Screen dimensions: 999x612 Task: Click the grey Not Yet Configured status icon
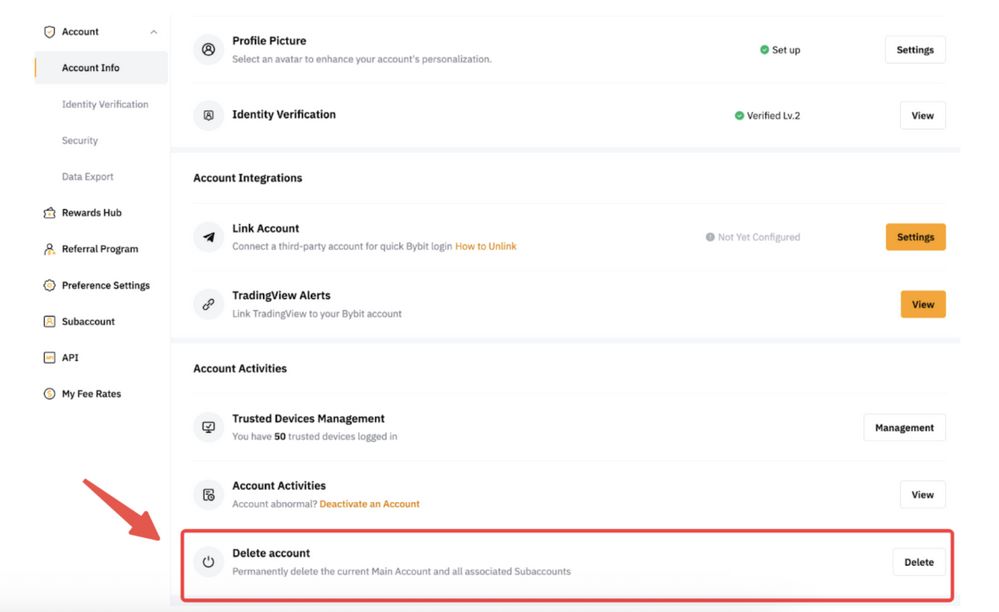(x=710, y=237)
